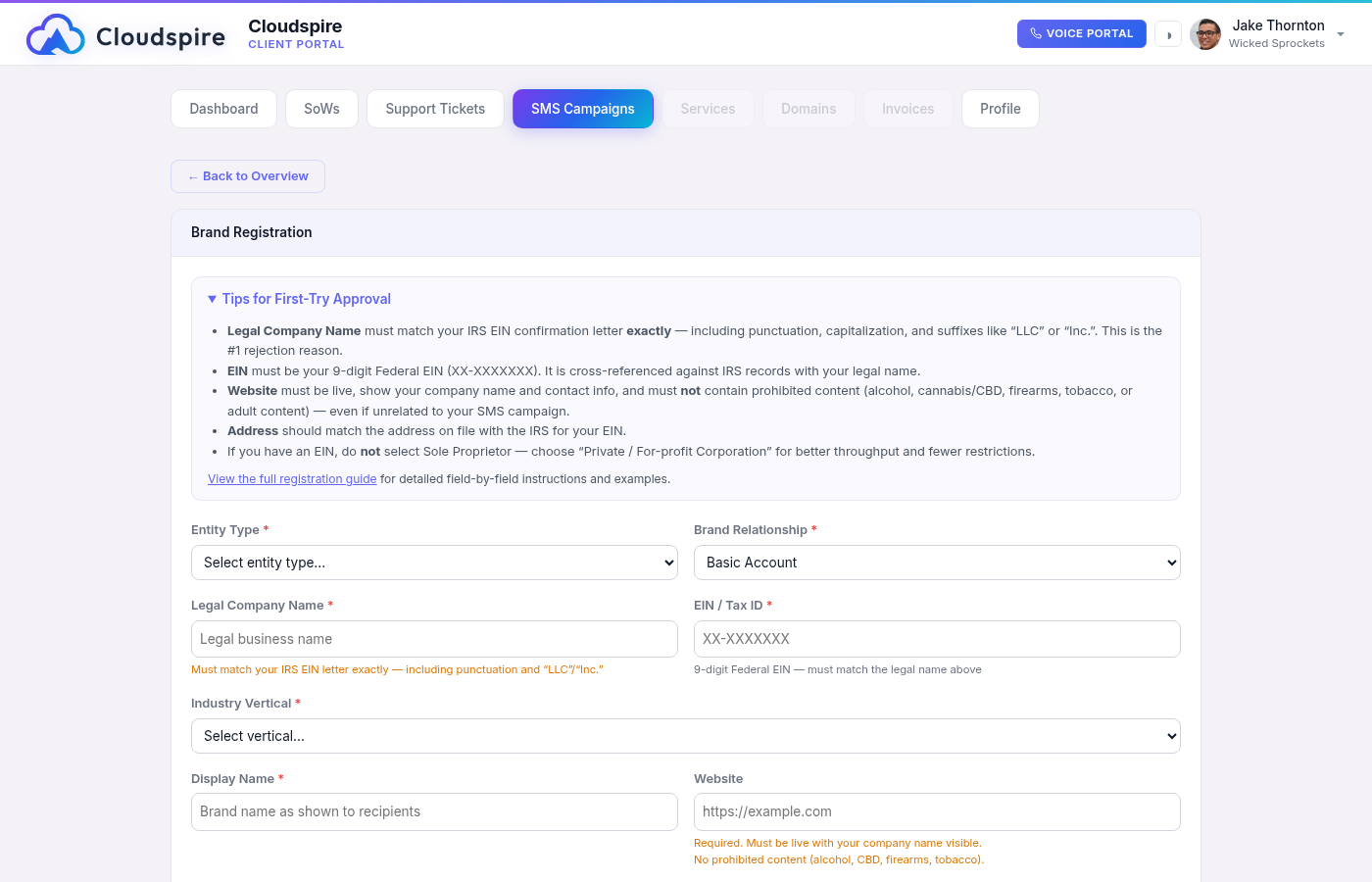Click the orange hint 'Must match your IRS EIN letter exactly'

click(x=397, y=669)
